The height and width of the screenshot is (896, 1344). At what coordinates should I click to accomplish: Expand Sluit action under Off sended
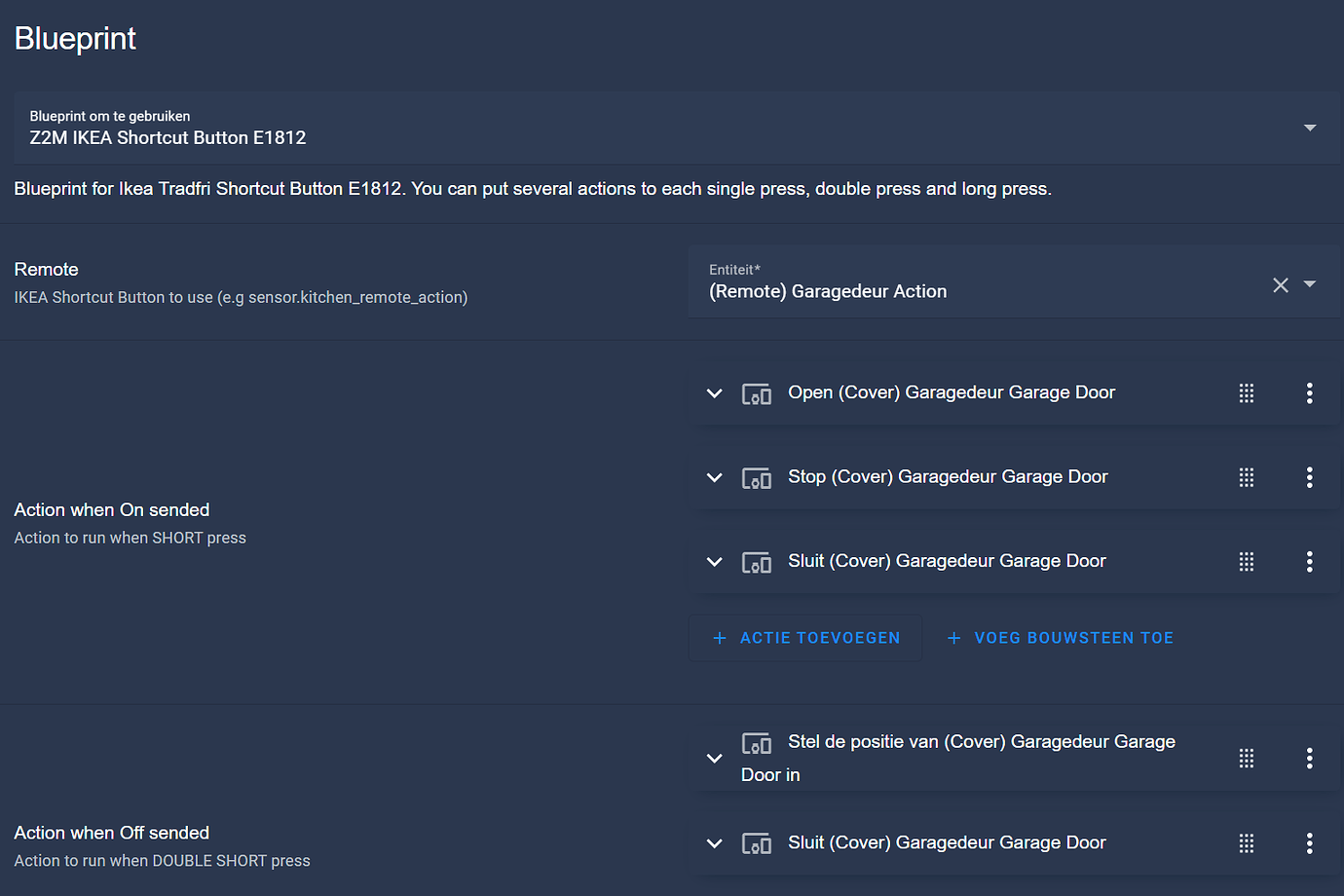point(715,843)
